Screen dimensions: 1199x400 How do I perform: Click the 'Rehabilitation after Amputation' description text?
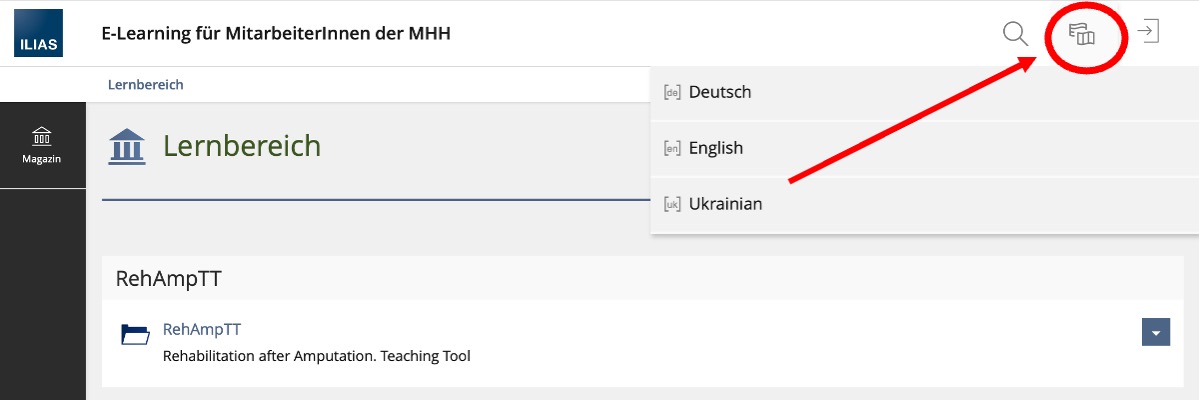click(x=316, y=355)
